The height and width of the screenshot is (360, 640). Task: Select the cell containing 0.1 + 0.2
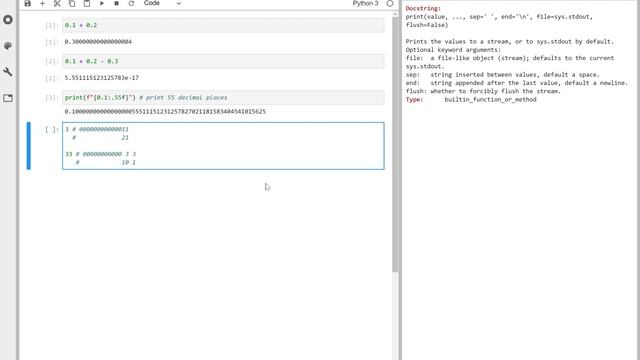[x=223, y=25]
